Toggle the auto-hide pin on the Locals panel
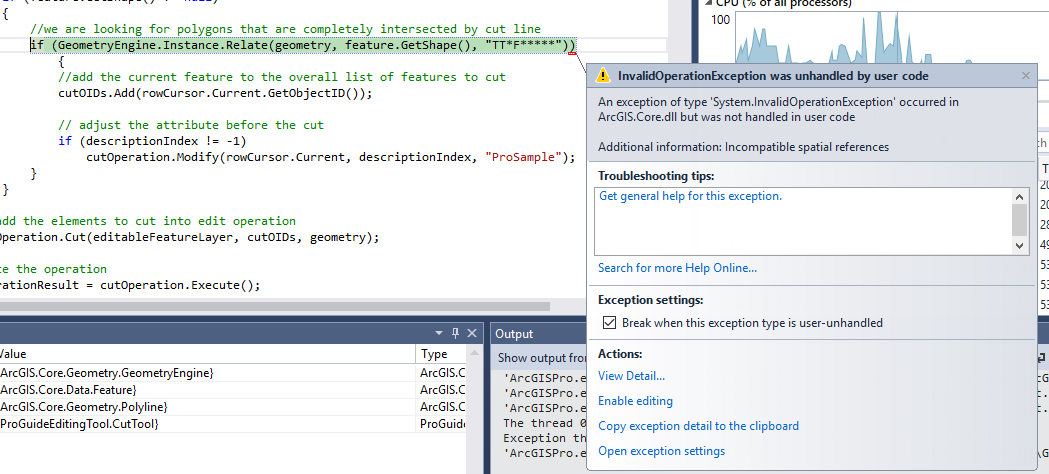This screenshot has height=474, width=1049. pyautogui.click(x=456, y=333)
